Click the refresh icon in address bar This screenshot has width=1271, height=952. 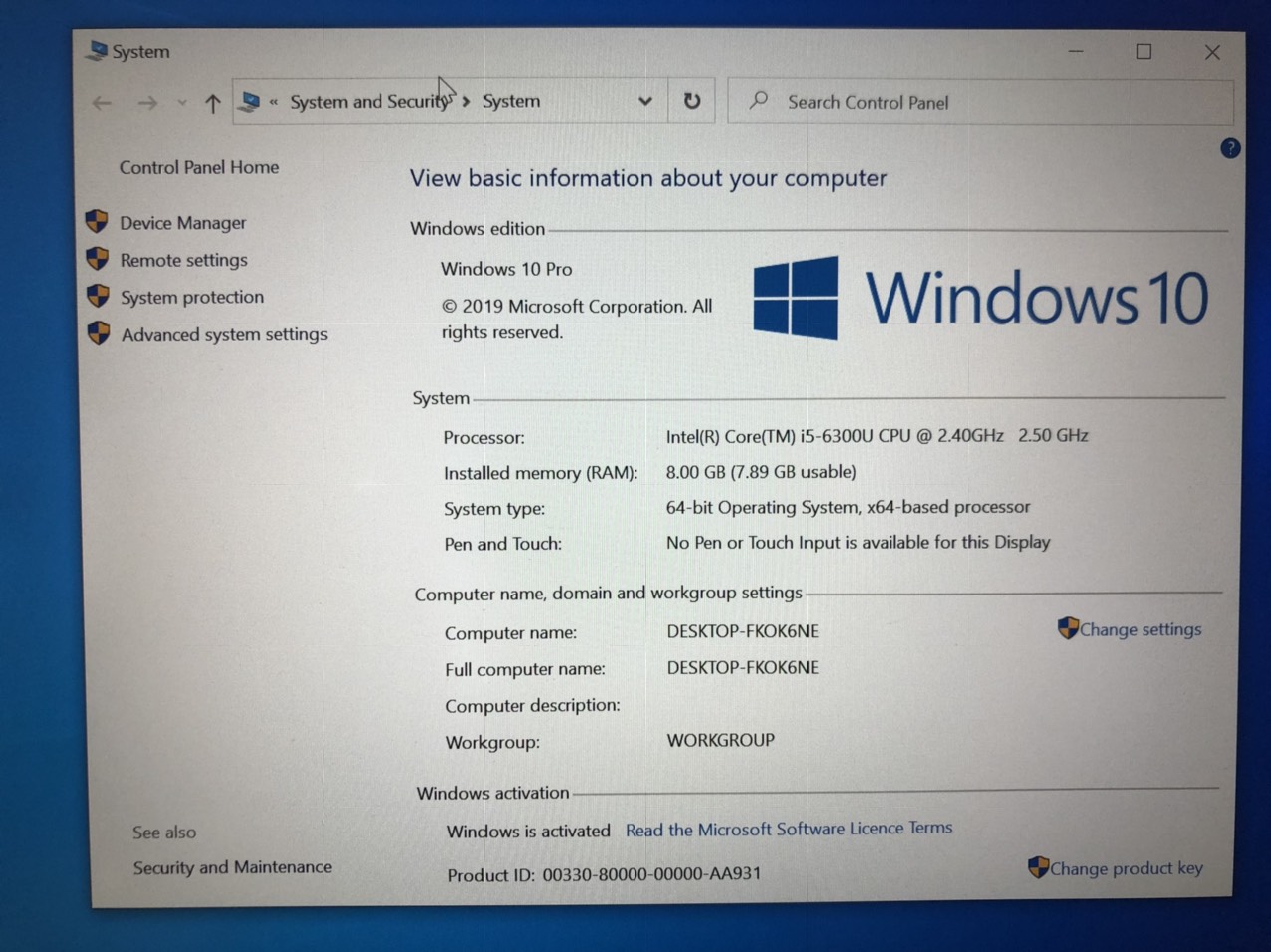pos(692,101)
